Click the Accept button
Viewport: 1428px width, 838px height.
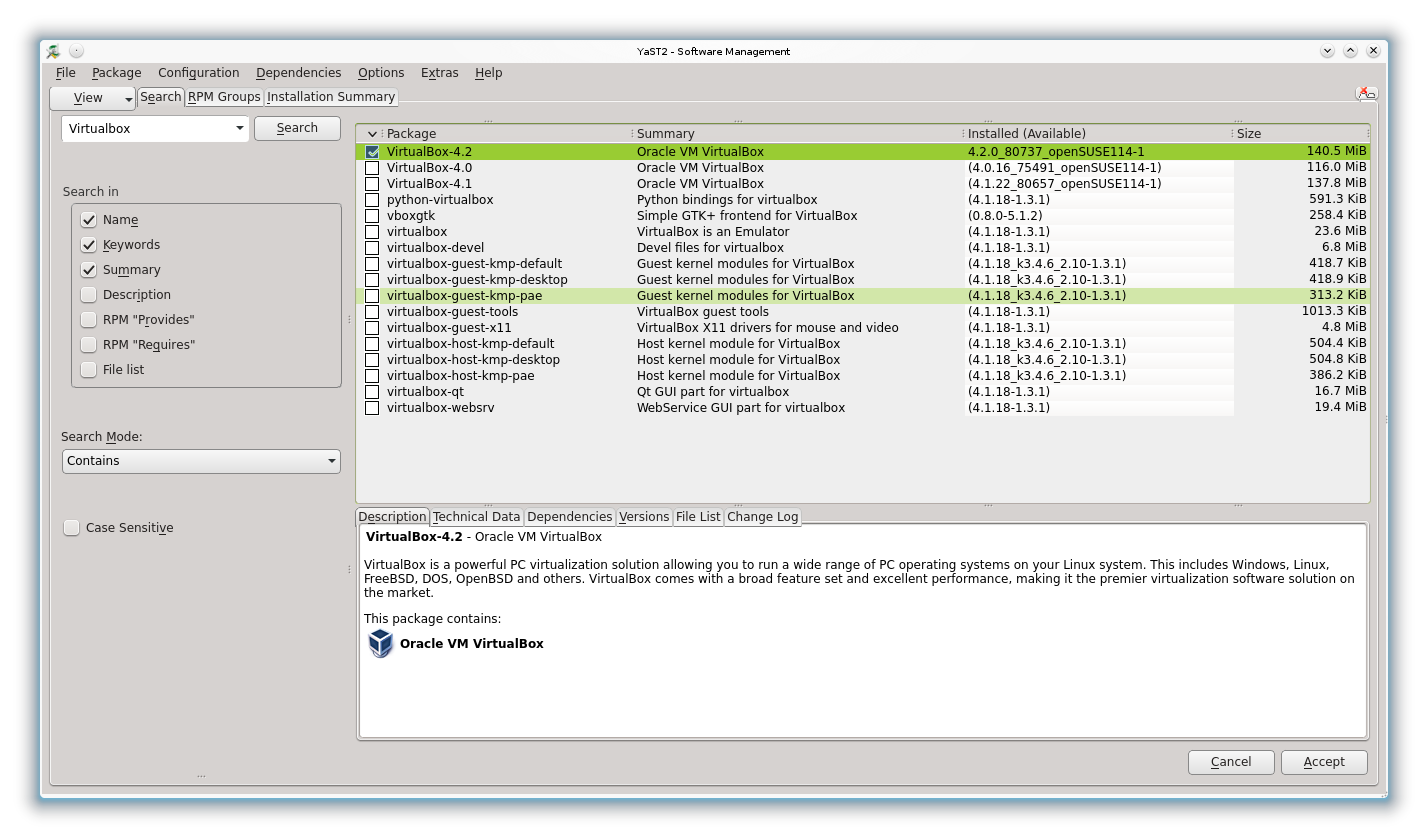1324,762
